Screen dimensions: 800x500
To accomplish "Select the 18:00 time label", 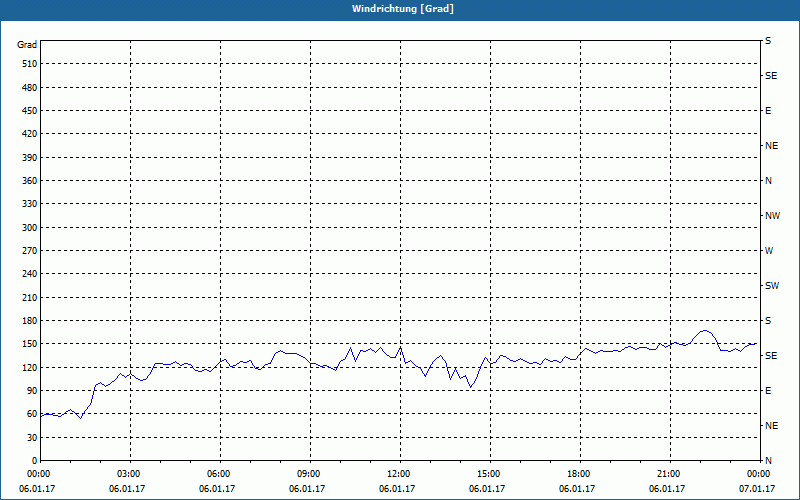I will point(580,474).
